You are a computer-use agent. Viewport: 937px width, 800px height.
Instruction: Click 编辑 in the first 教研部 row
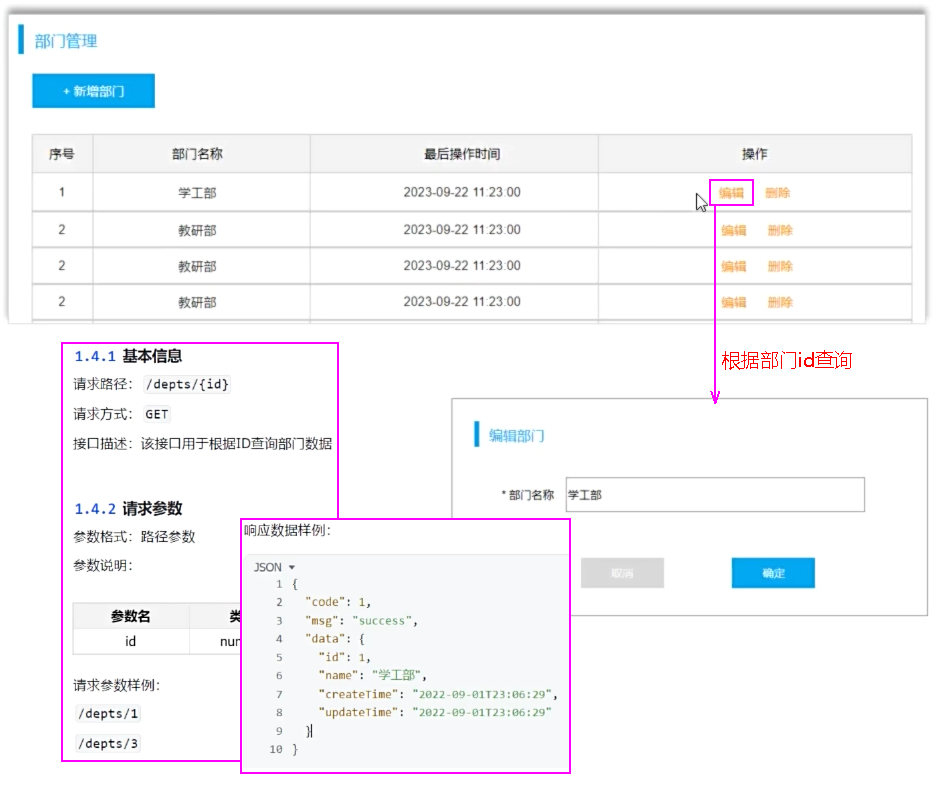(733, 230)
